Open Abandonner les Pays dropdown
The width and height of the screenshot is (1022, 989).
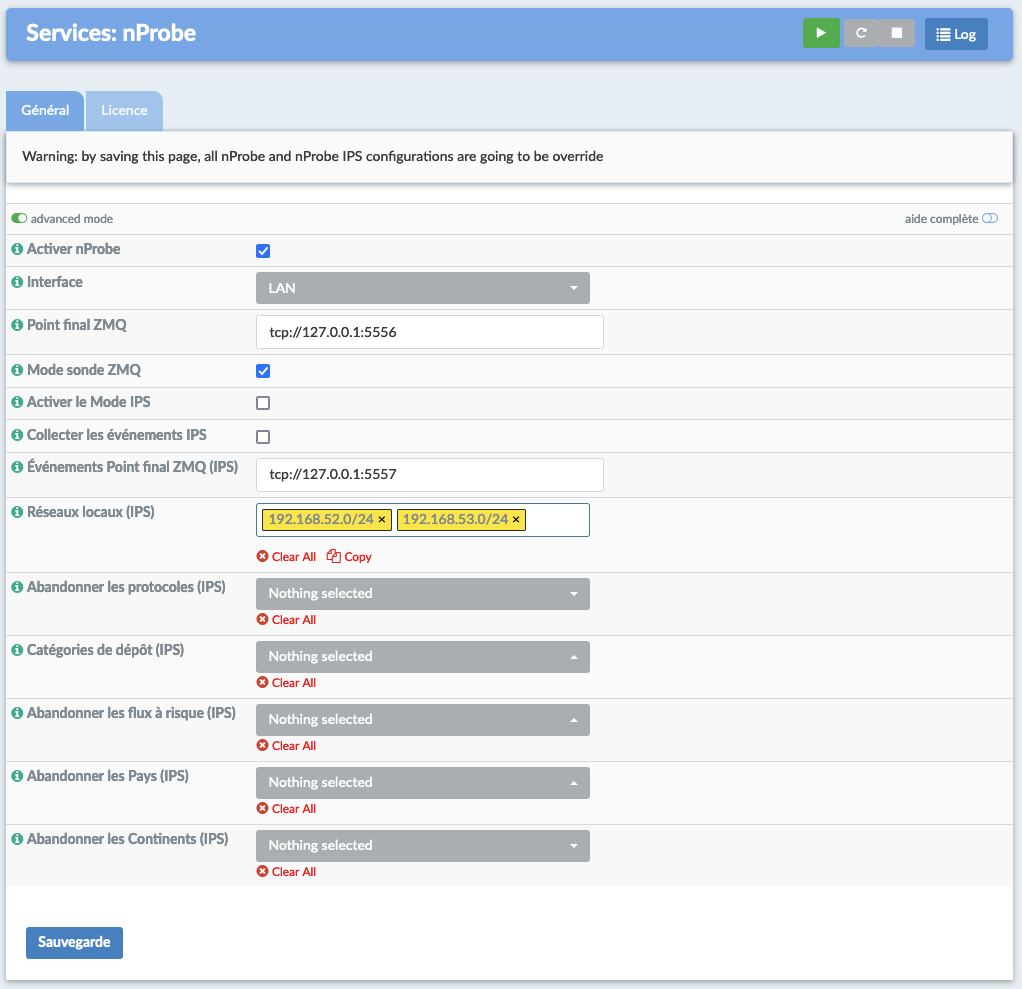[x=422, y=782]
